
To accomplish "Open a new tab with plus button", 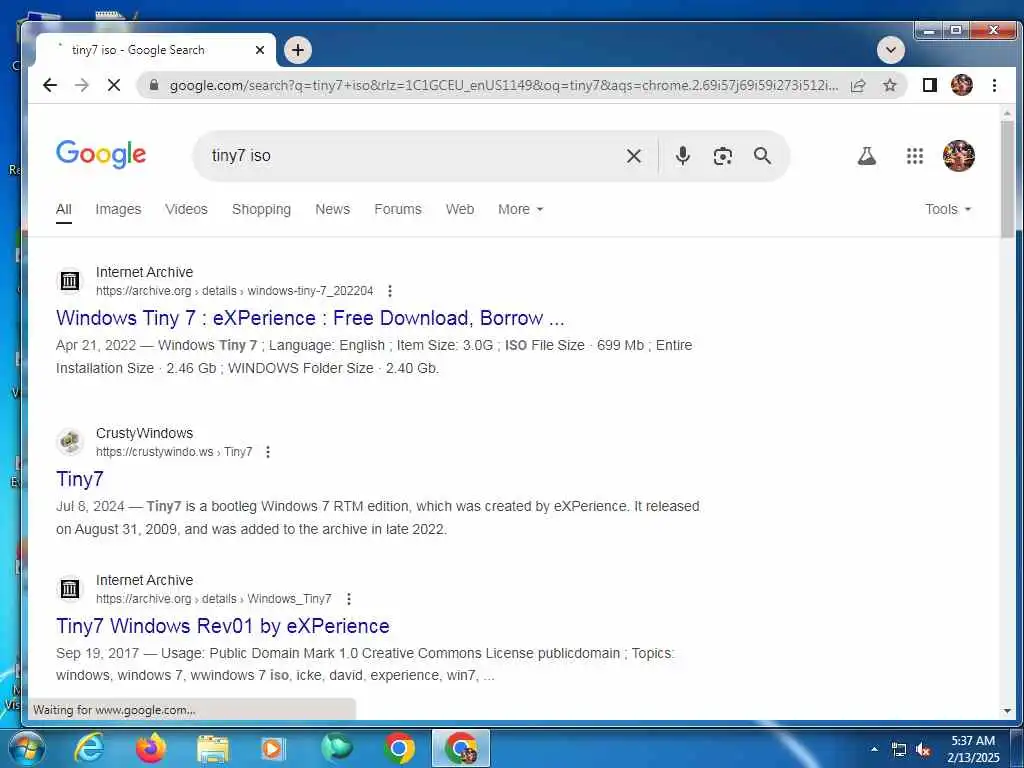I will pos(298,50).
